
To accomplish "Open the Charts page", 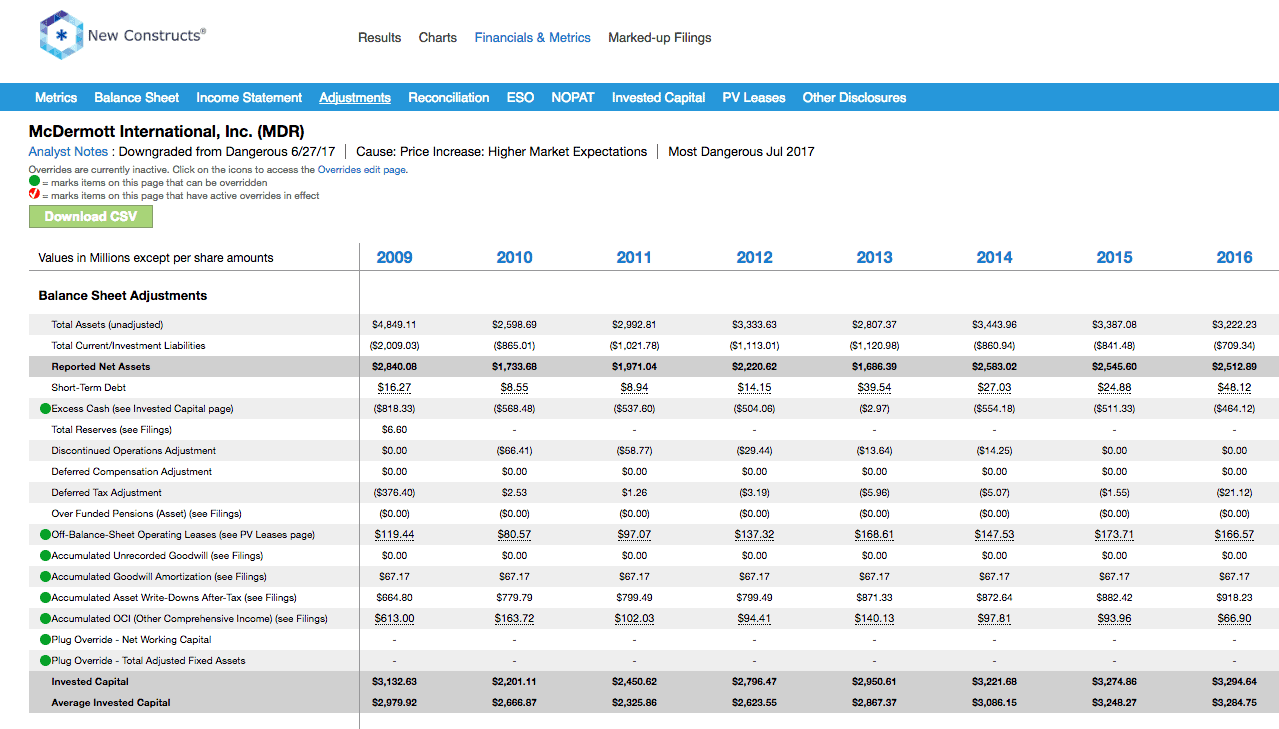I will click(x=438, y=38).
